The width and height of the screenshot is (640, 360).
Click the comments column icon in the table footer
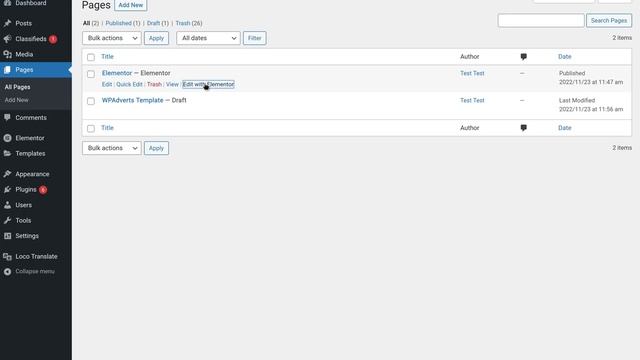pyautogui.click(x=524, y=128)
